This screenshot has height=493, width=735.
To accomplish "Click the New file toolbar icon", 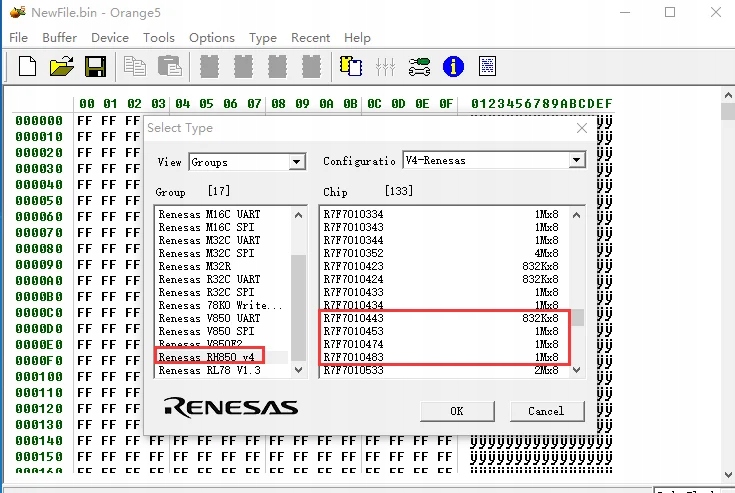I will [x=27, y=67].
